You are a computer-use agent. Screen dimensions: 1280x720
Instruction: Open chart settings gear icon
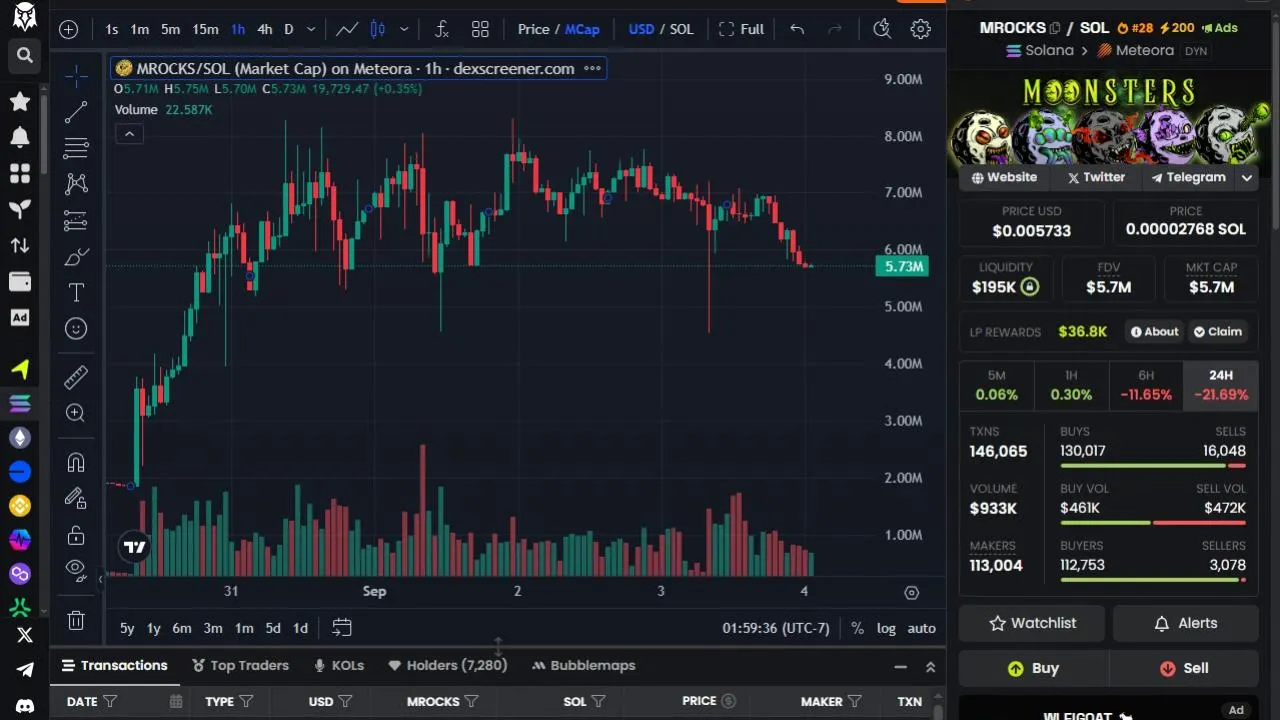pos(921,29)
